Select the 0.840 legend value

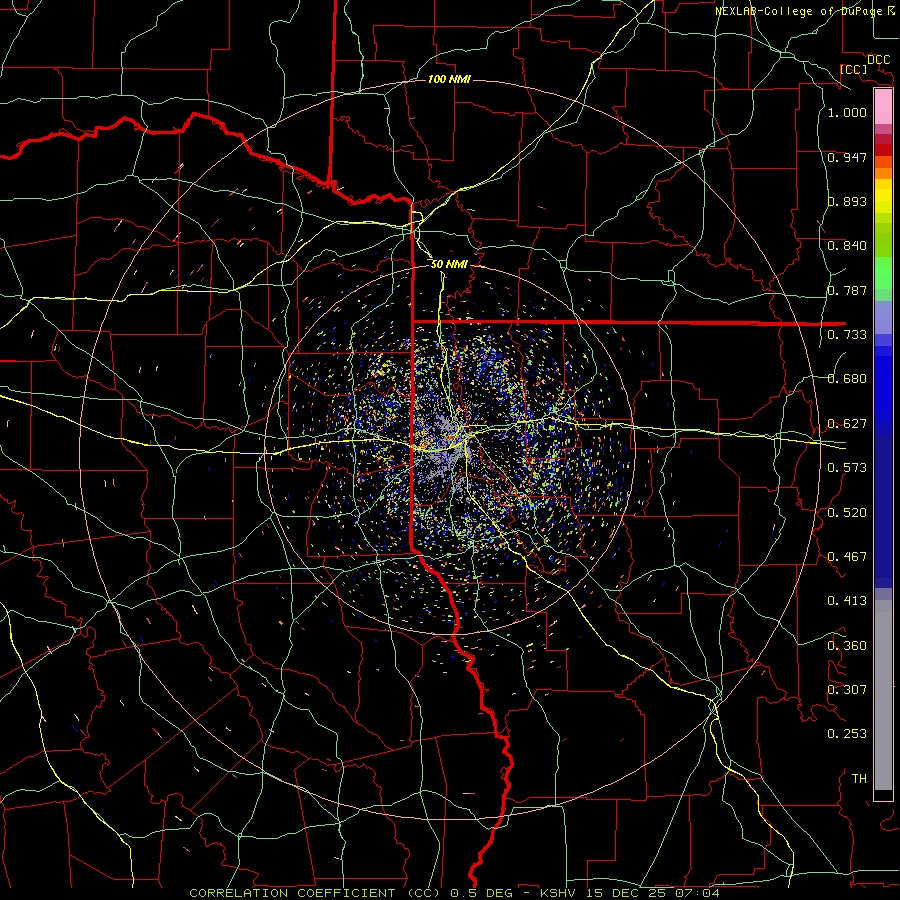click(847, 246)
